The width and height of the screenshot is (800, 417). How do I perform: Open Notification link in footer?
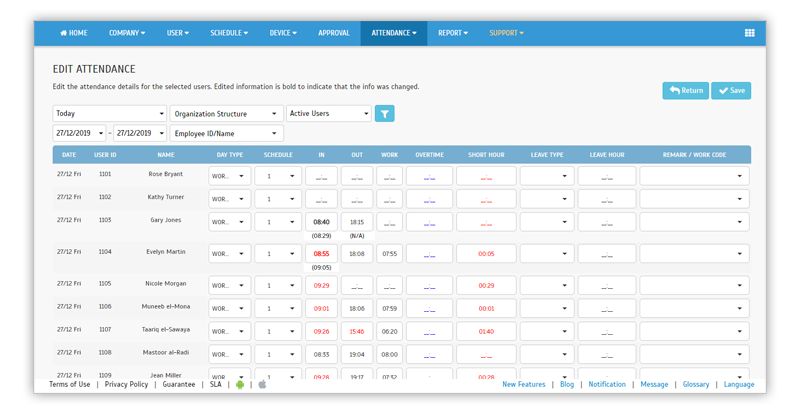tap(607, 384)
